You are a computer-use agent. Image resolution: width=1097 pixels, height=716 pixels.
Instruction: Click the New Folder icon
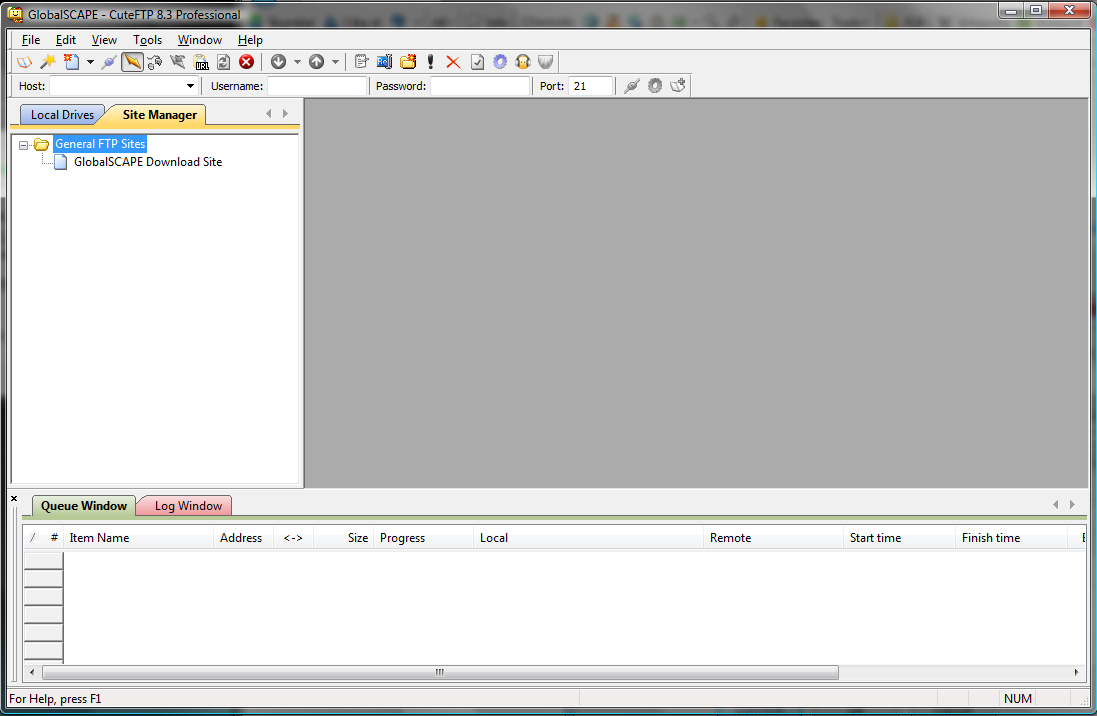point(408,62)
